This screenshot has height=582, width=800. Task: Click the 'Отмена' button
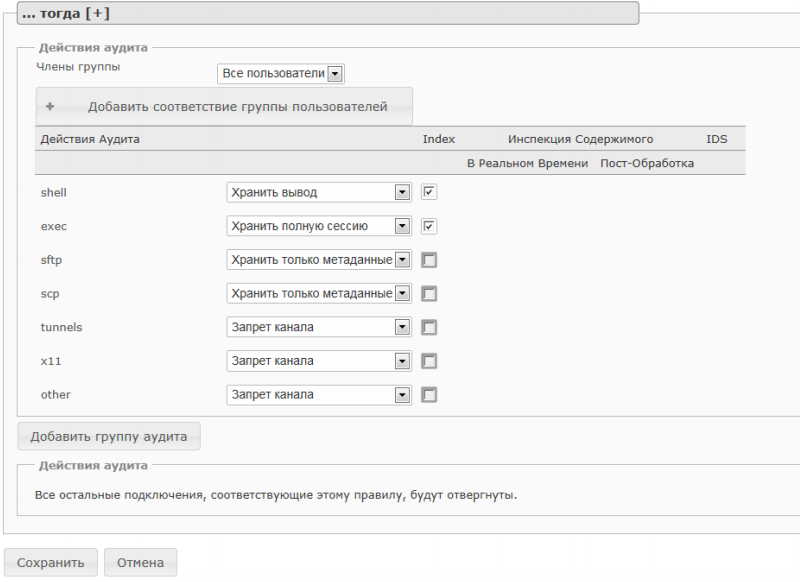tap(140, 563)
